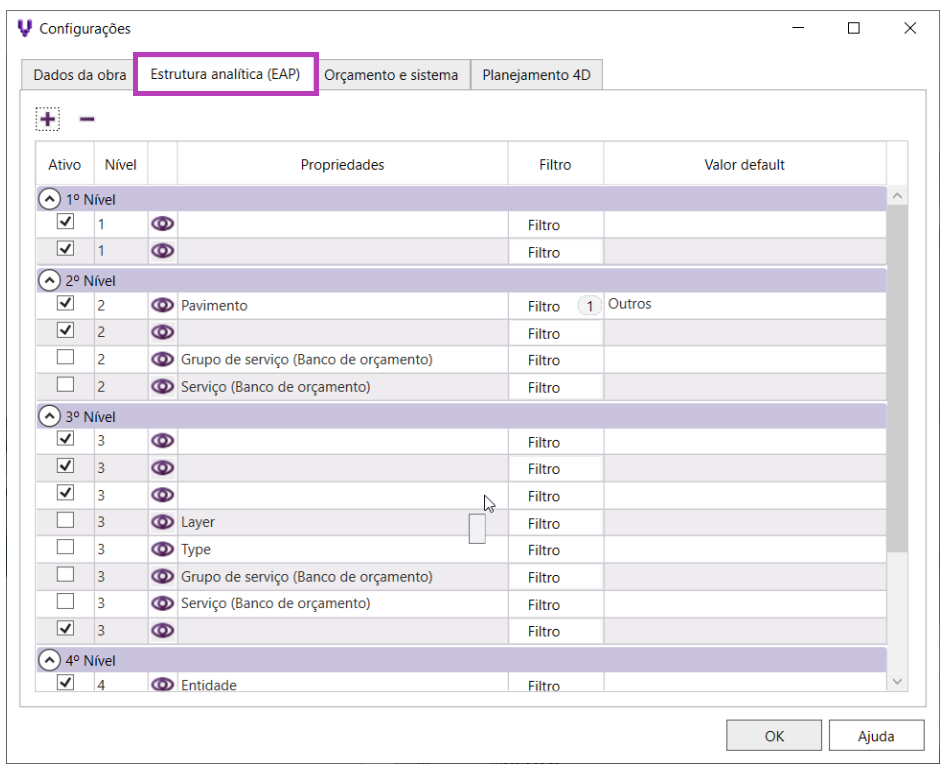Click the Configurações app logo icon
Screen dimensions: 949x774
(25, 29)
